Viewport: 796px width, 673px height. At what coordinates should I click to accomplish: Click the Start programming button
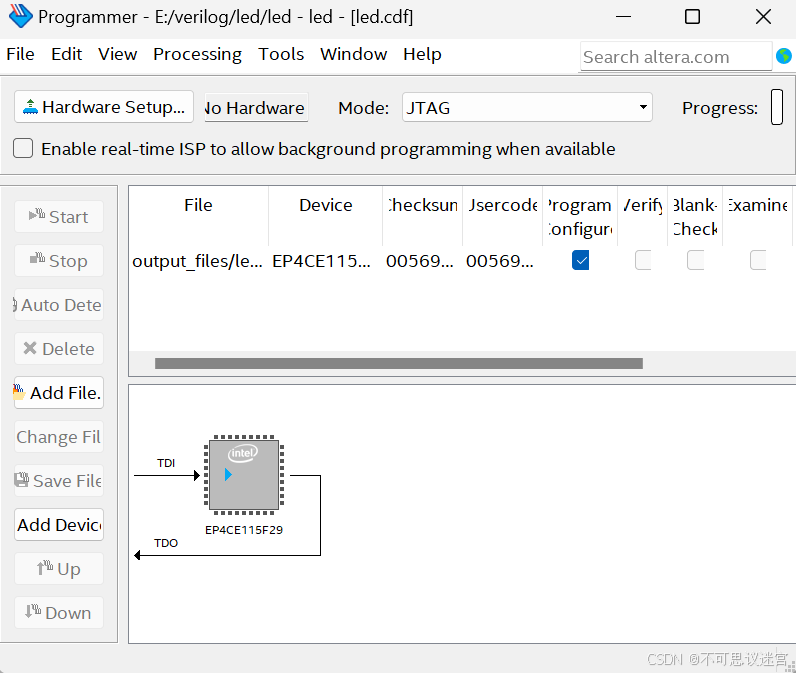click(x=59, y=217)
